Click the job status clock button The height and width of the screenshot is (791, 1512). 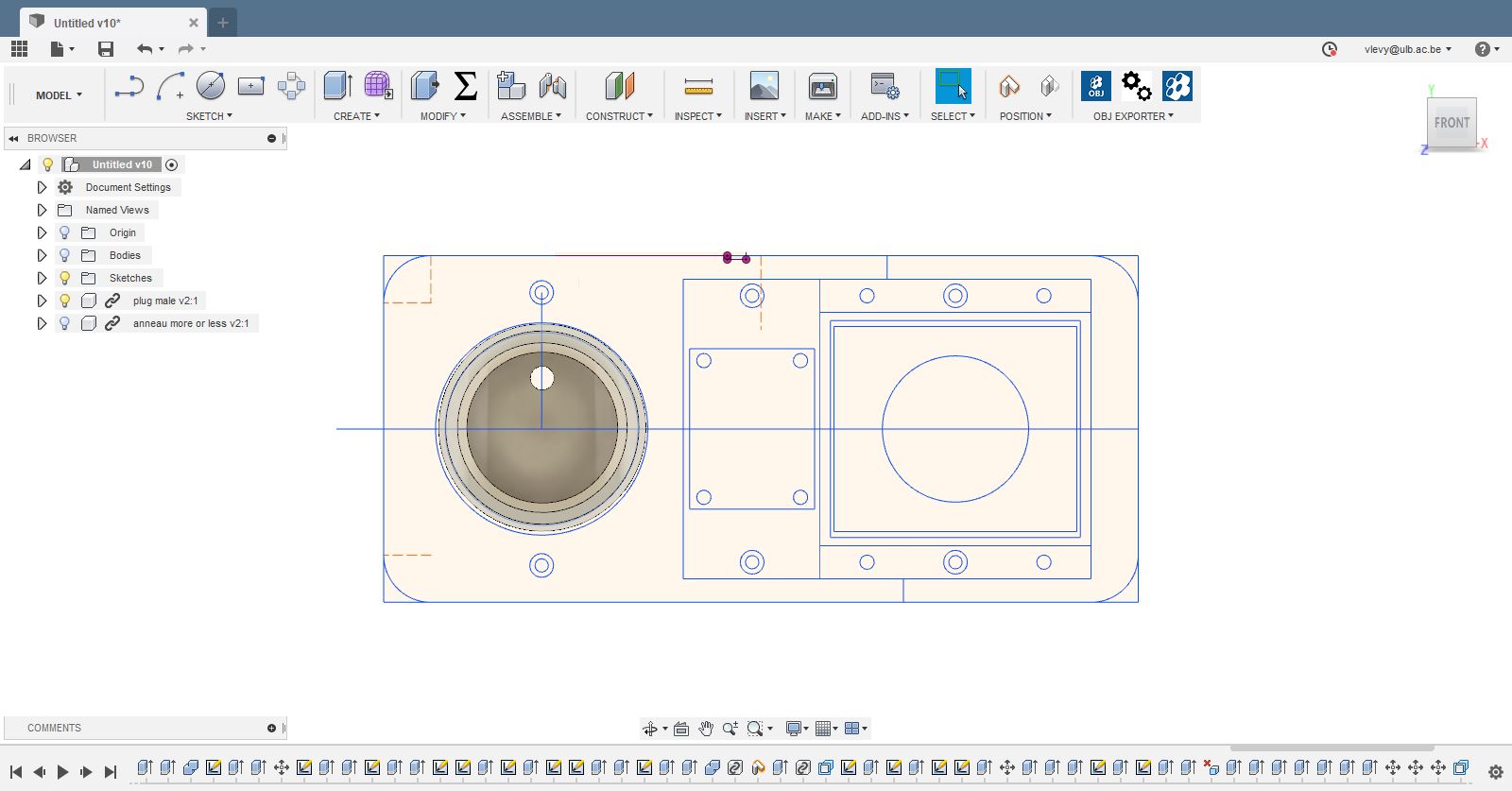pyautogui.click(x=1330, y=49)
